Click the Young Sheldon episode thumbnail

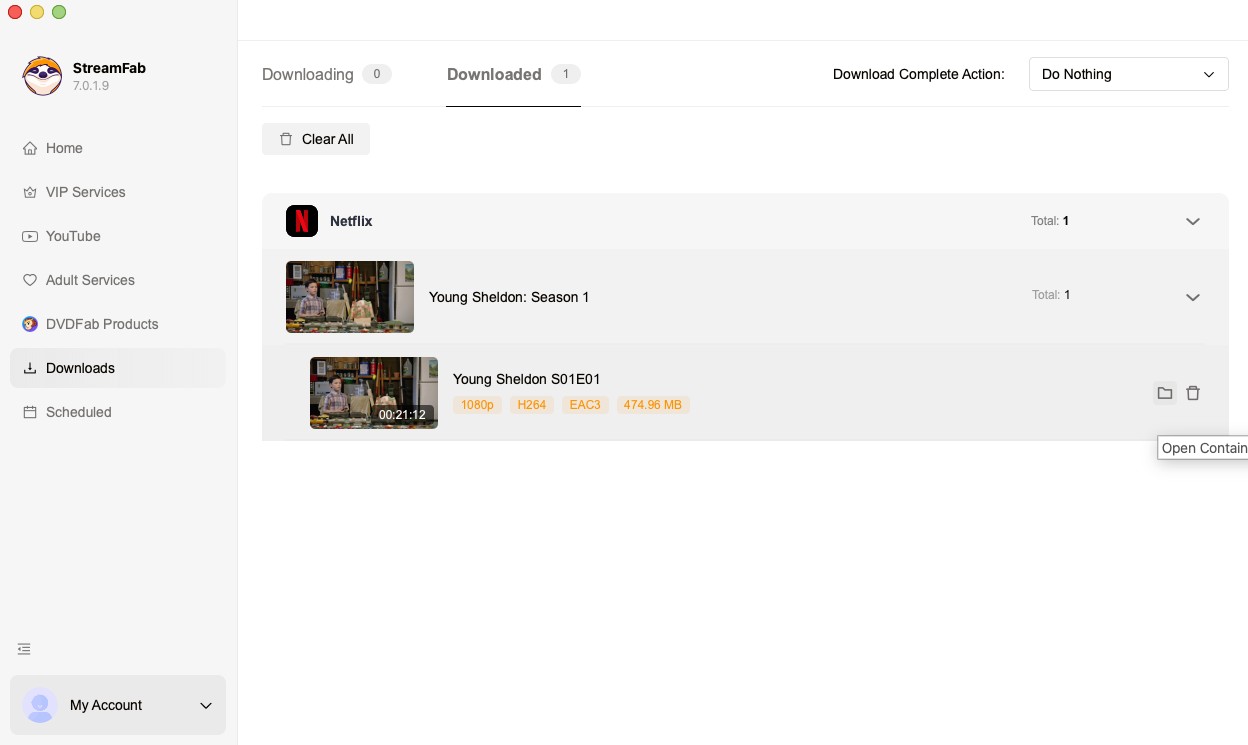click(374, 393)
